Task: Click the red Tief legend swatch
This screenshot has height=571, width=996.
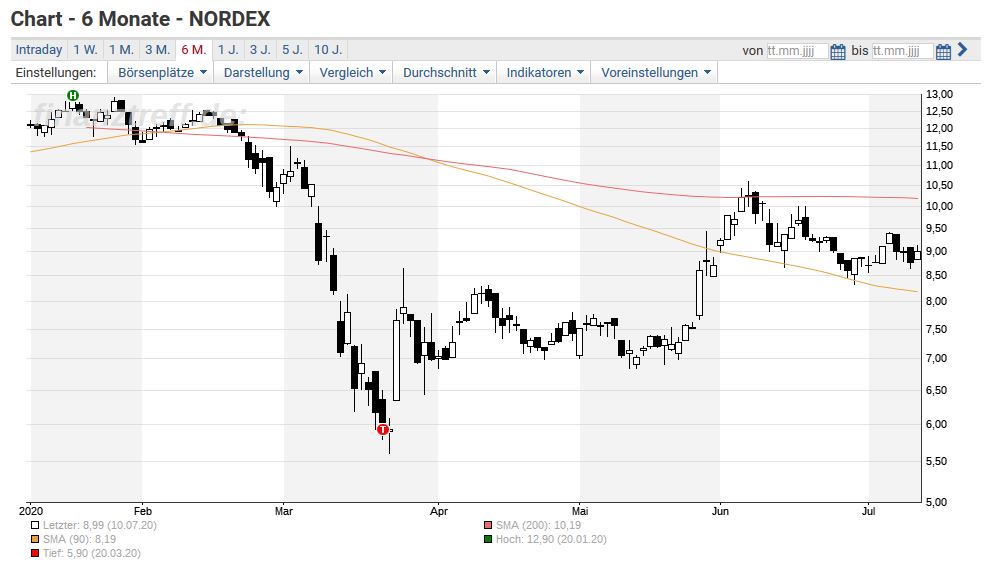Action: 35,554
